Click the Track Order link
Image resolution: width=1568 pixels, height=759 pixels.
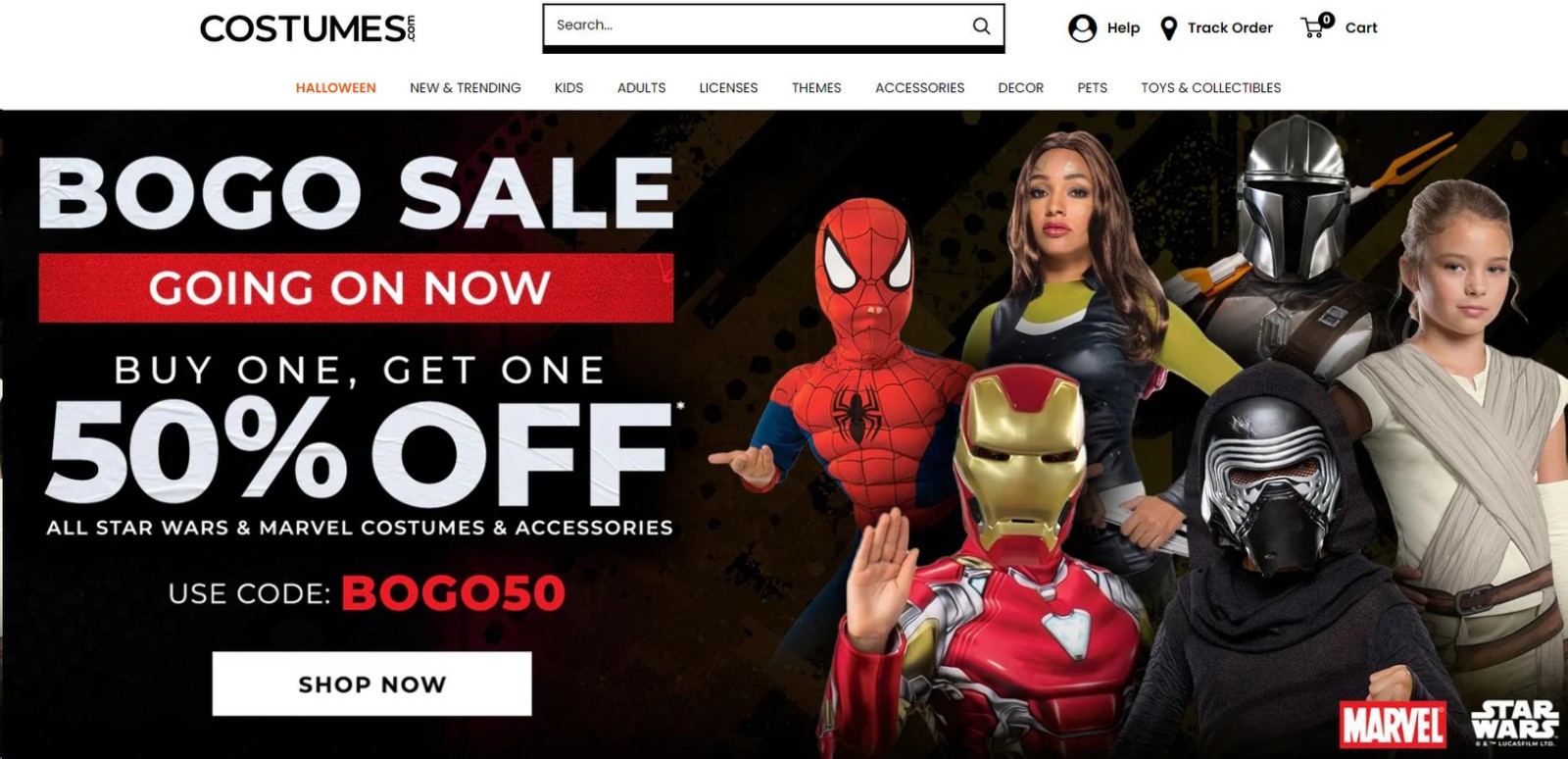pos(1230,27)
